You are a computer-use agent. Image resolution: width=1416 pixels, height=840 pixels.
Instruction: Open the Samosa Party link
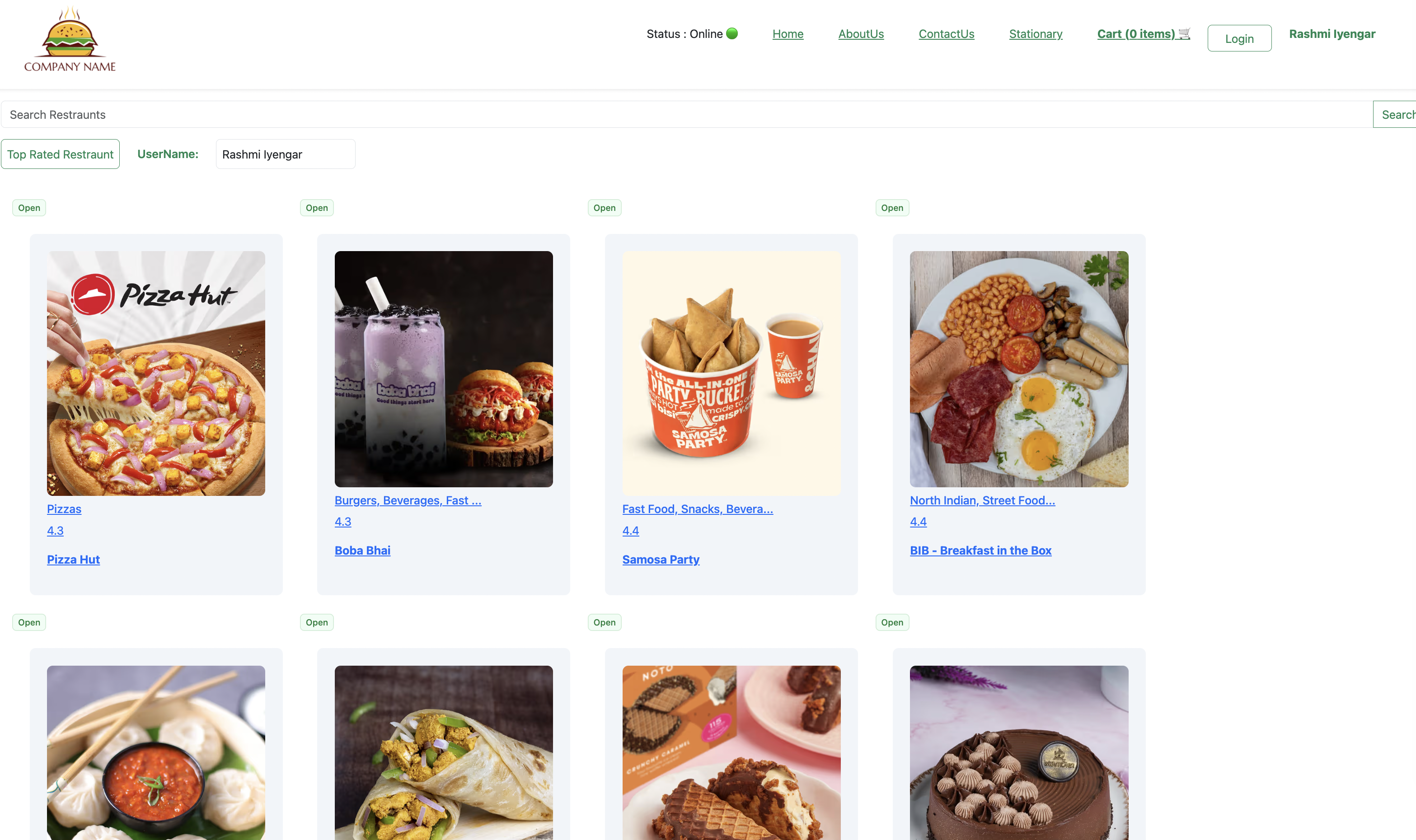[661, 559]
